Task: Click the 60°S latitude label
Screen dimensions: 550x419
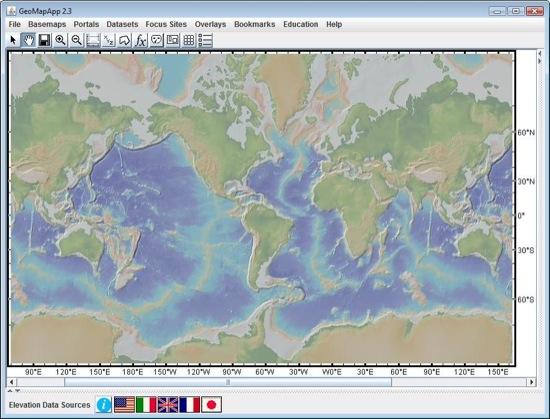Action: 526,300
